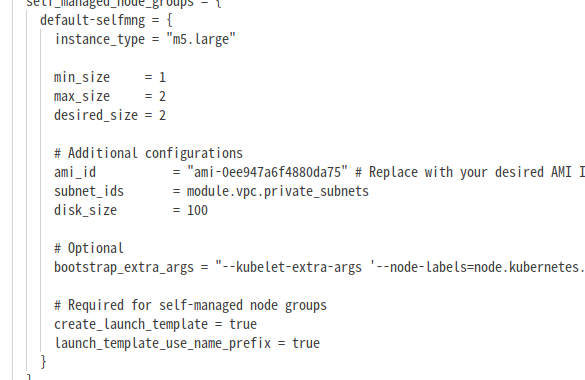The image size is (585, 380).
Task: Click the opening brace after default-selfmng
Action: [x=169, y=20]
